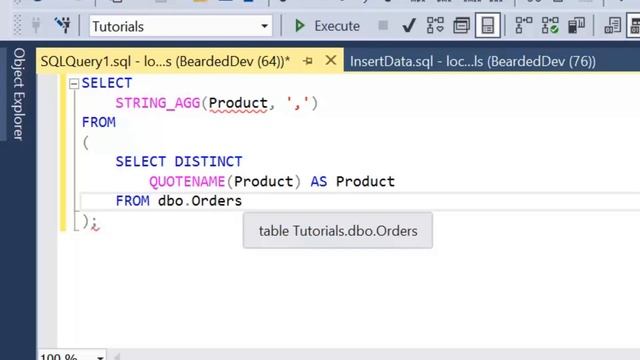Click the STRING_AGG function name
The width and height of the screenshot is (640, 360).
(158, 103)
